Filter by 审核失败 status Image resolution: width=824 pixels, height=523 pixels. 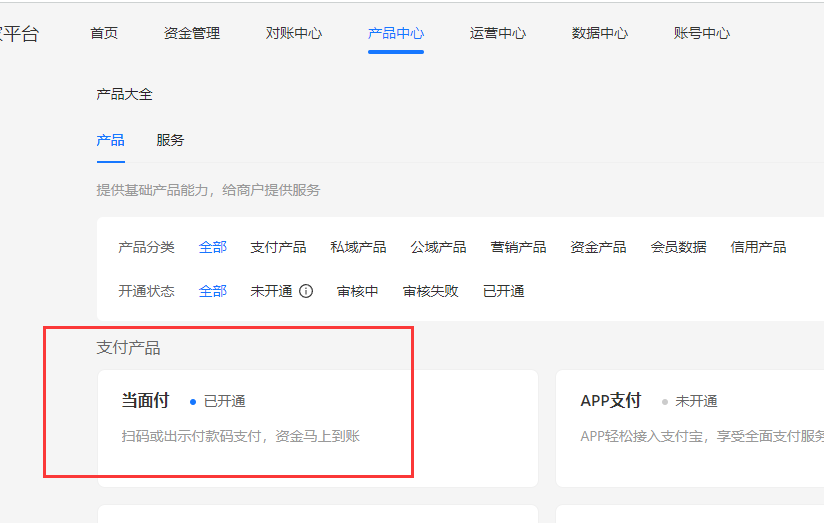[x=431, y=291]
